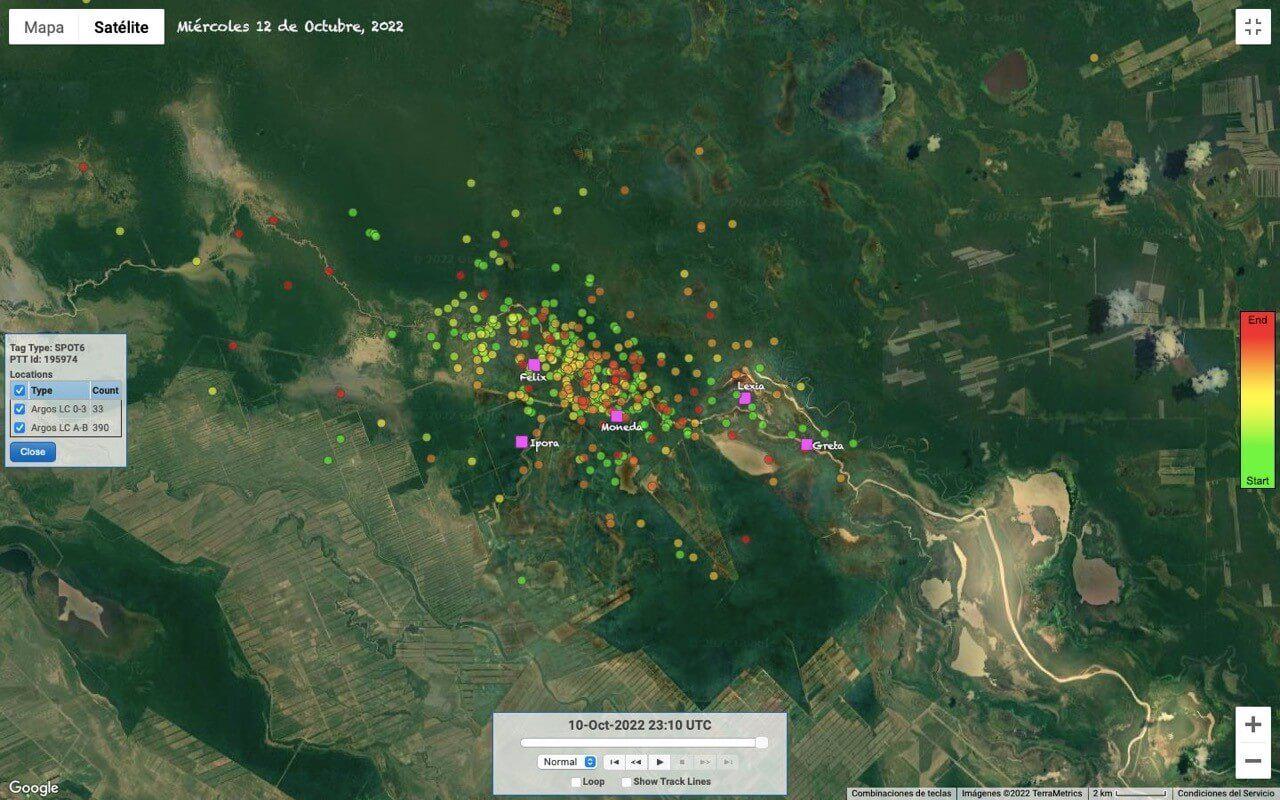Open Condiciones del Servicio link
The width and height of the screenshot is (1280, 800).
1227,794
